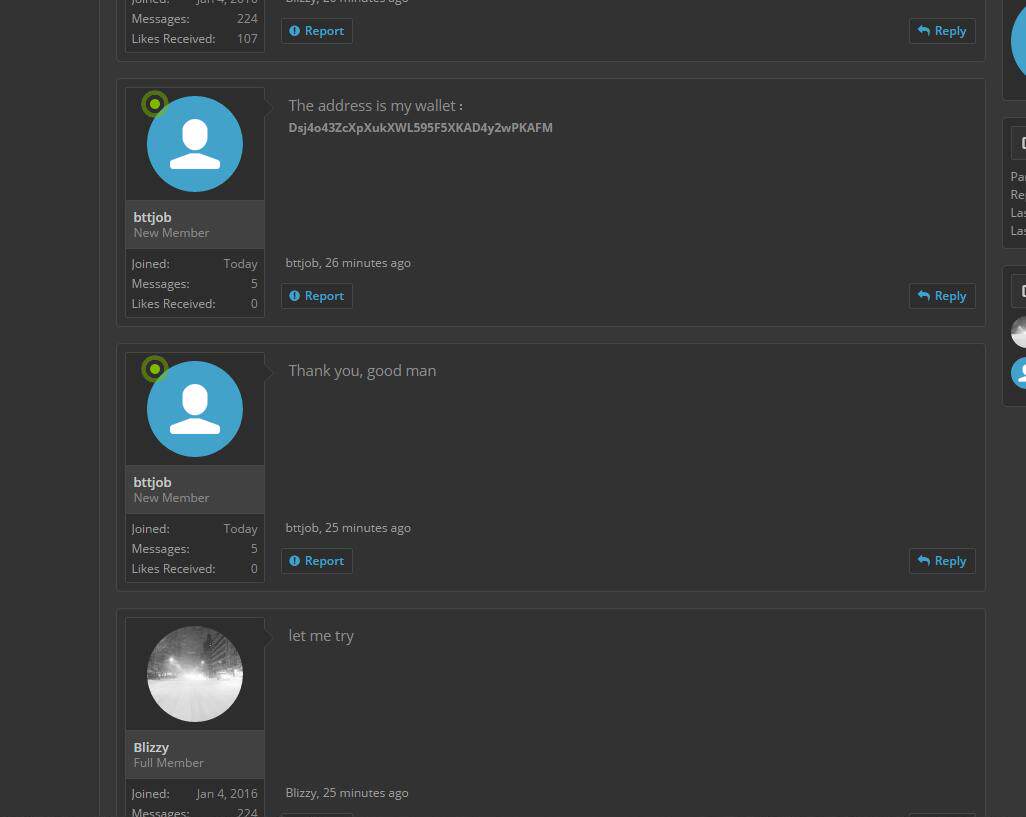Click online status indicator on wallet post avatar
Screen dimensions: 1026x817
155,104
